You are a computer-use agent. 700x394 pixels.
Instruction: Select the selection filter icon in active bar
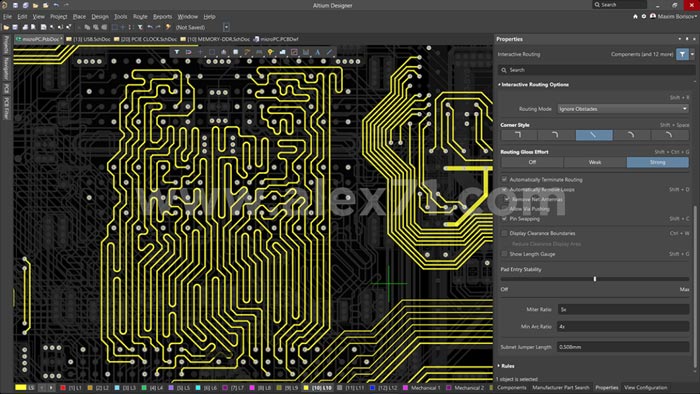click(177, 52)
